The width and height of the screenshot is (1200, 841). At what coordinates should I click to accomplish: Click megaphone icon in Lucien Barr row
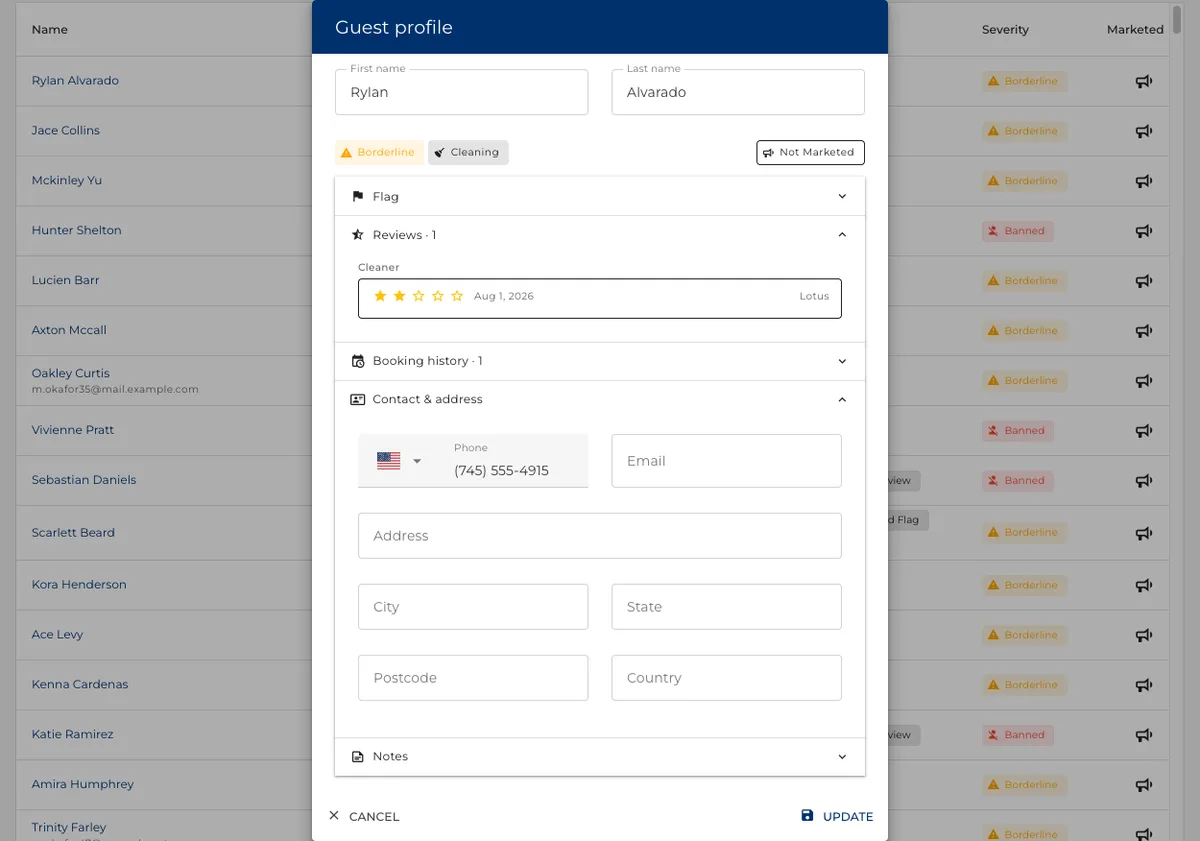pos(1144,281)
